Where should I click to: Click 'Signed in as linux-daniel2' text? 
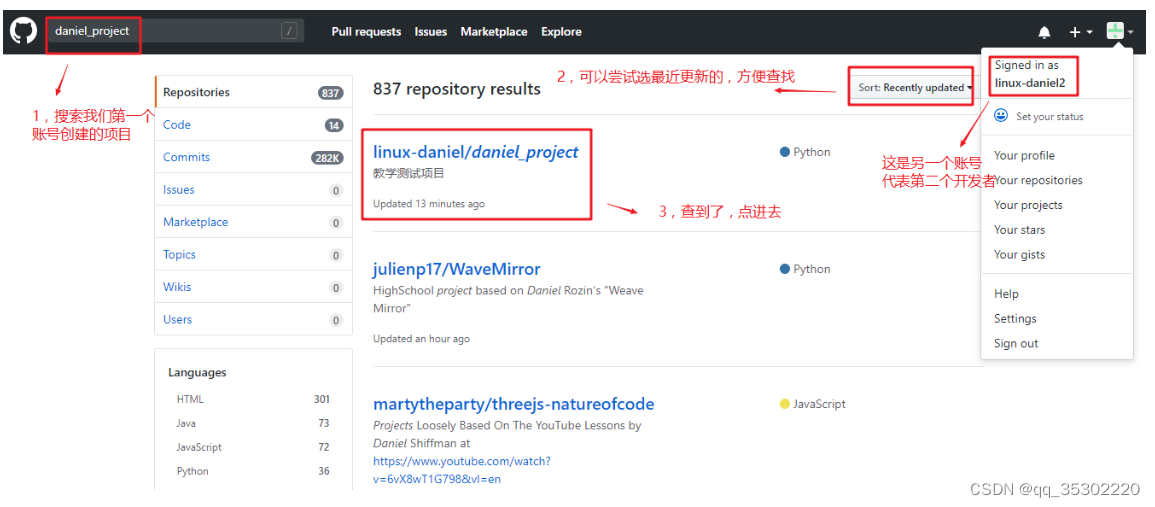tap(1030, 74)
